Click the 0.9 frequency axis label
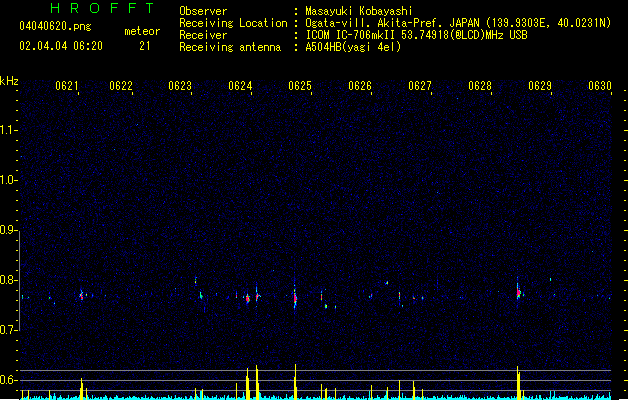 tap(8, 230)
